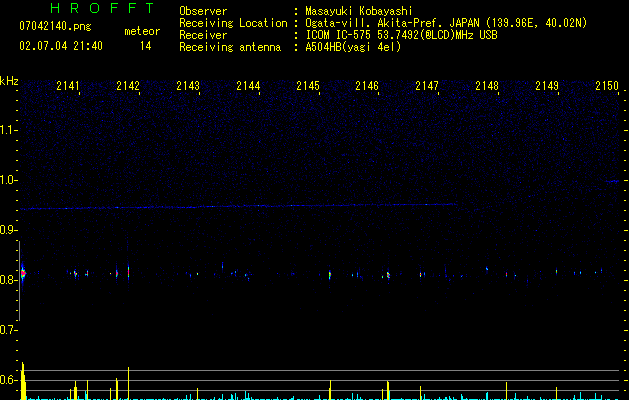Click the ICOM IC-575 receiver text
Screen dimensions: 629x400
[401, 35]
